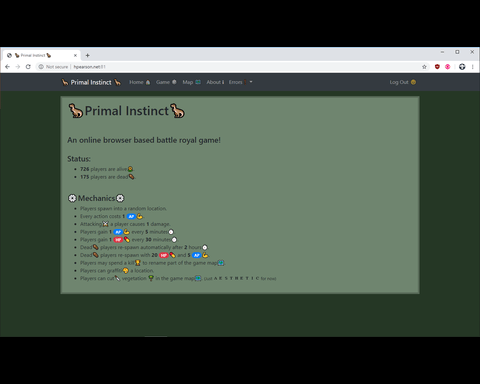Minimize the browser window
The image size is (480, 384).
pyautogui.click(x=442, y=52)
